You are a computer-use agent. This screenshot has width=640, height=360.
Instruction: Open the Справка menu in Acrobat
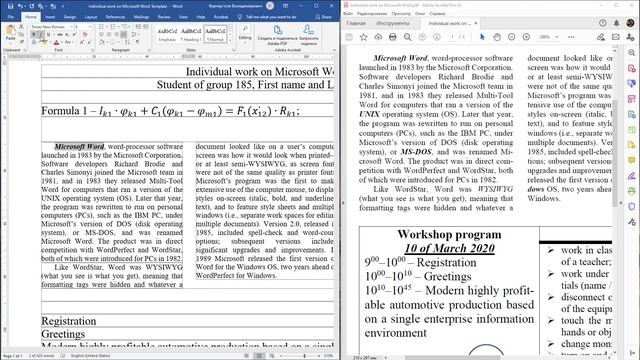tap(437, 13)
